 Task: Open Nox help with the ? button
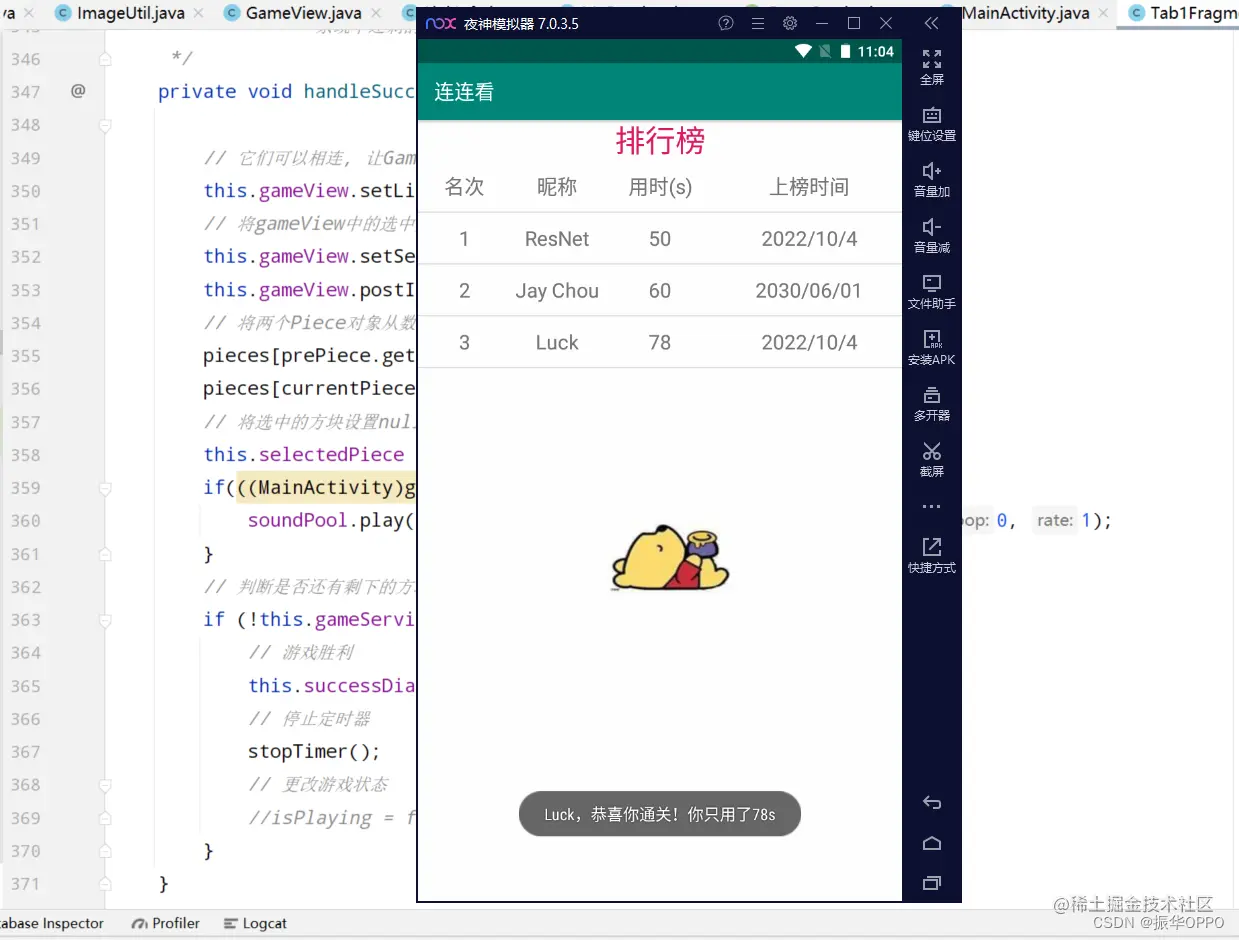[x=726, y=23]
